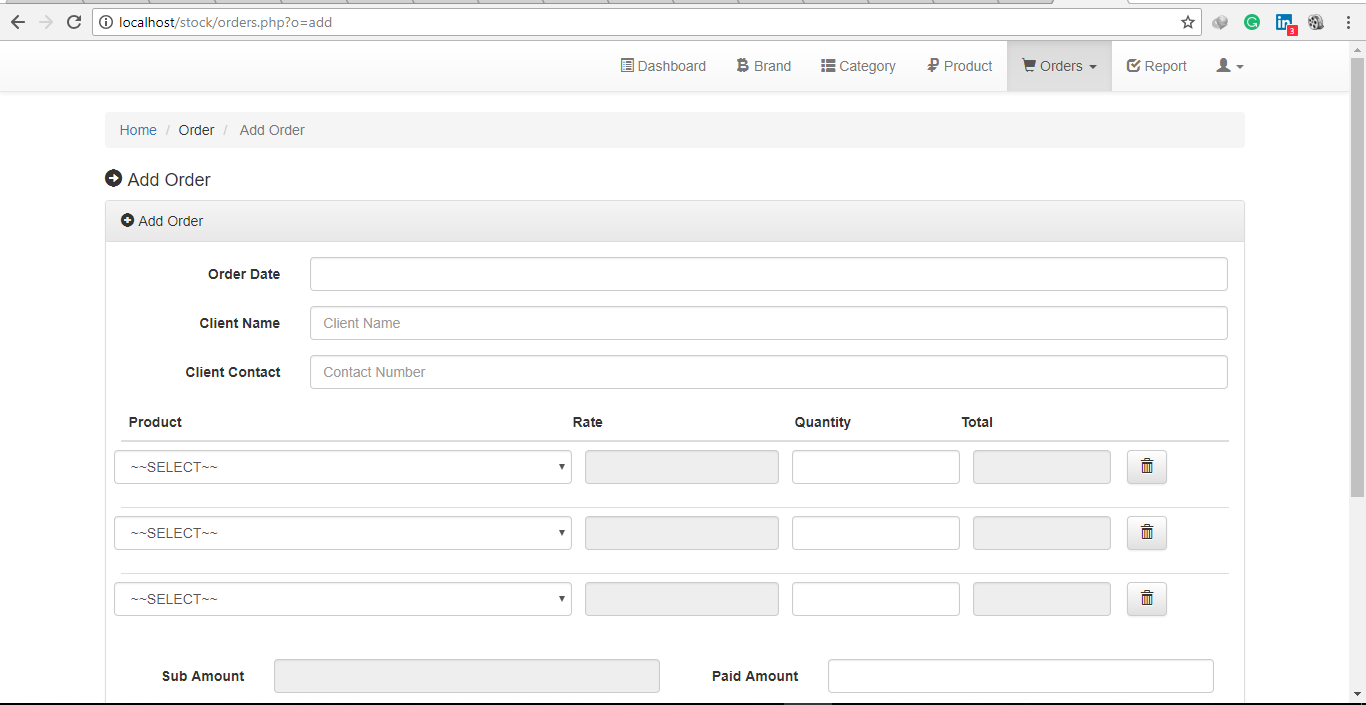Click the Order breadcrumb item
Screen dimensions: 1366x705
coord(196,130)
